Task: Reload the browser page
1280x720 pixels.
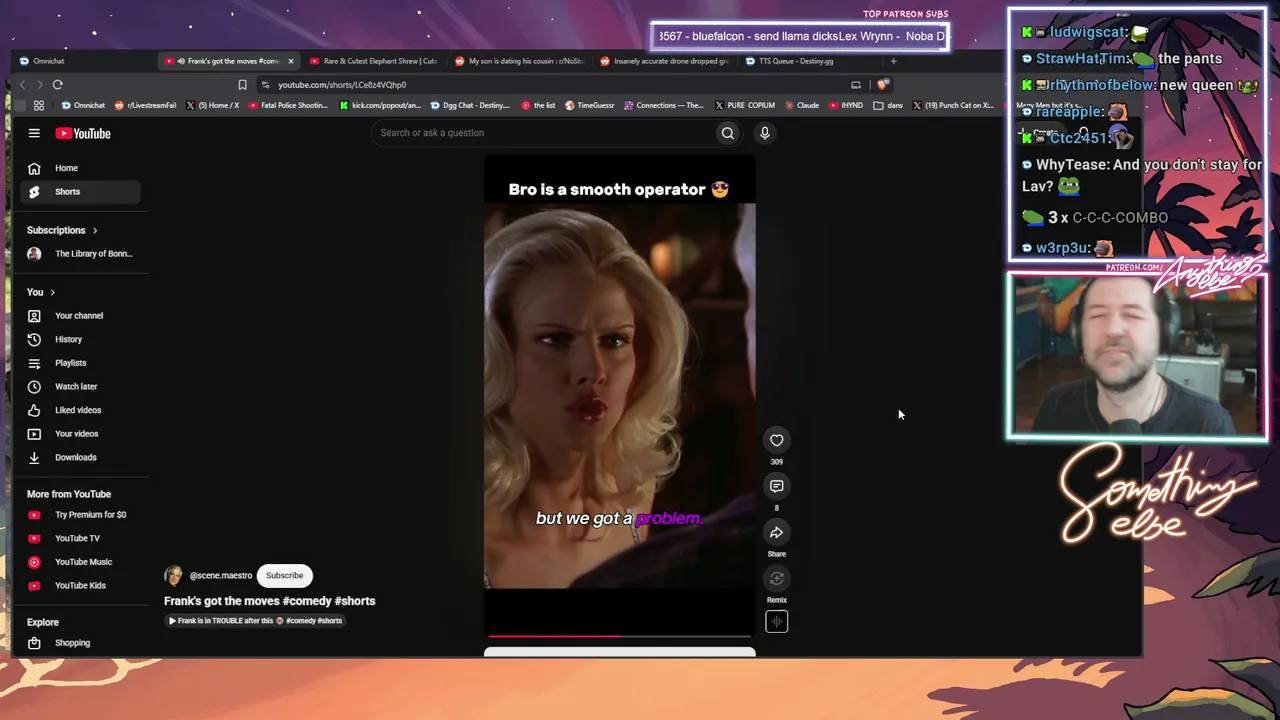Action: pos(58,85)
